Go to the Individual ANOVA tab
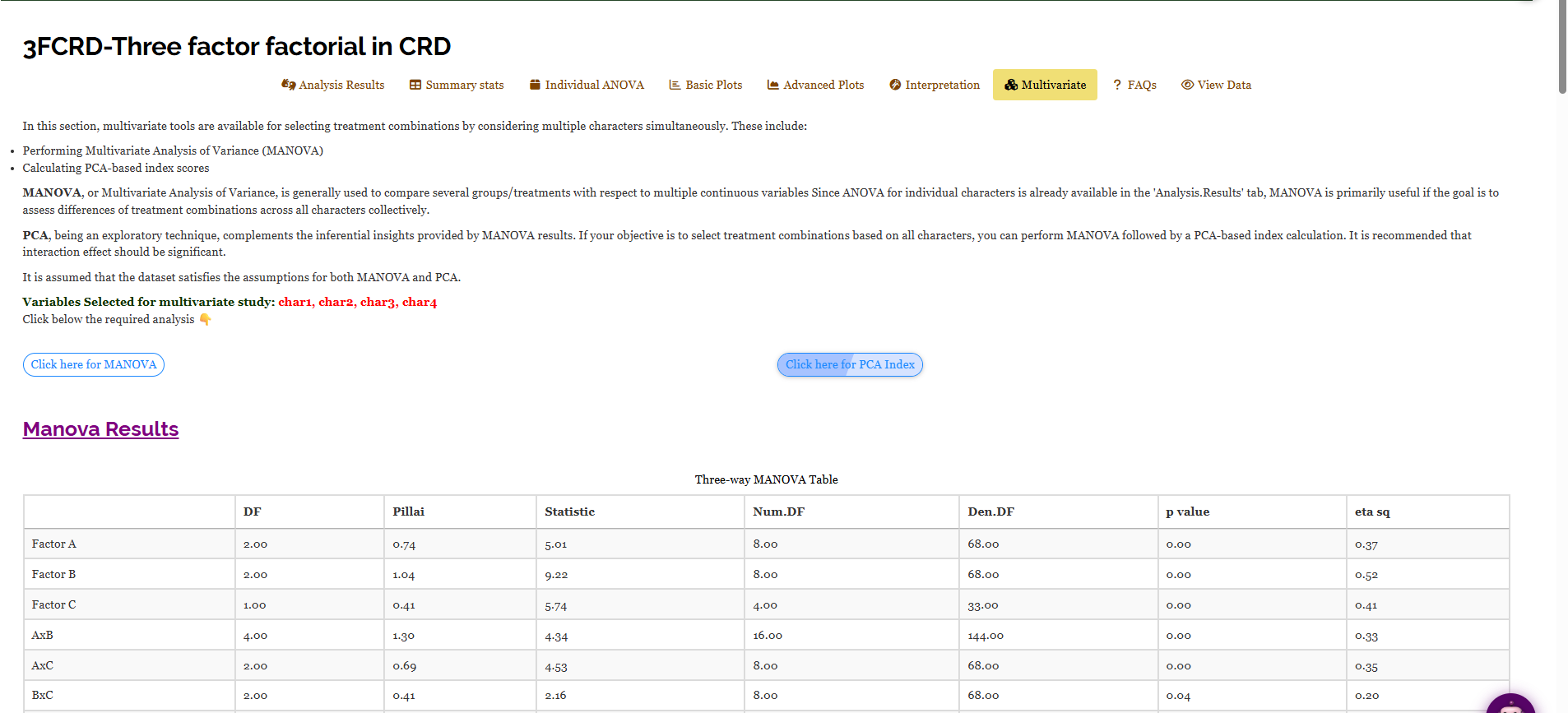The image size is (1568, 713). coord(587,85)
